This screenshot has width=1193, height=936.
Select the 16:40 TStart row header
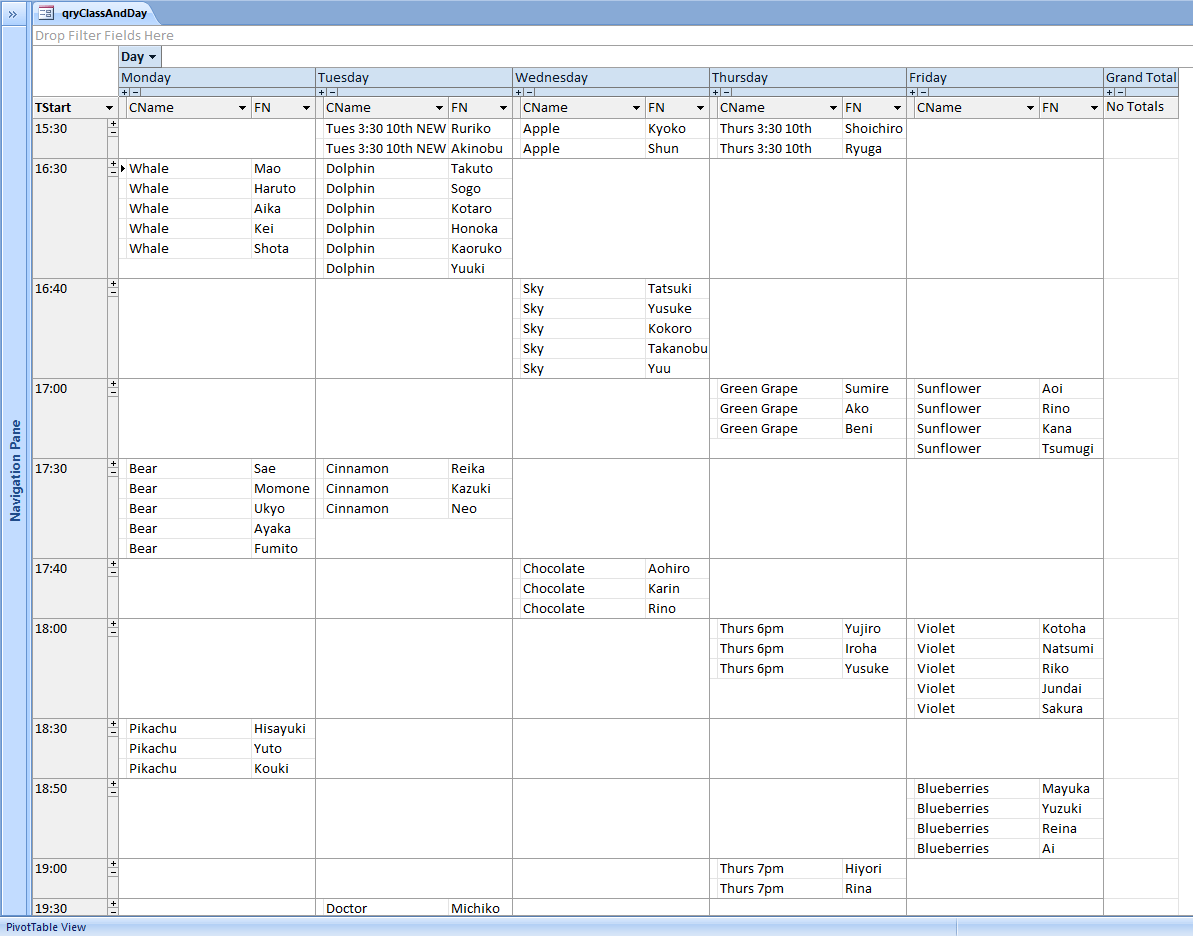click(x=70, y=329)
